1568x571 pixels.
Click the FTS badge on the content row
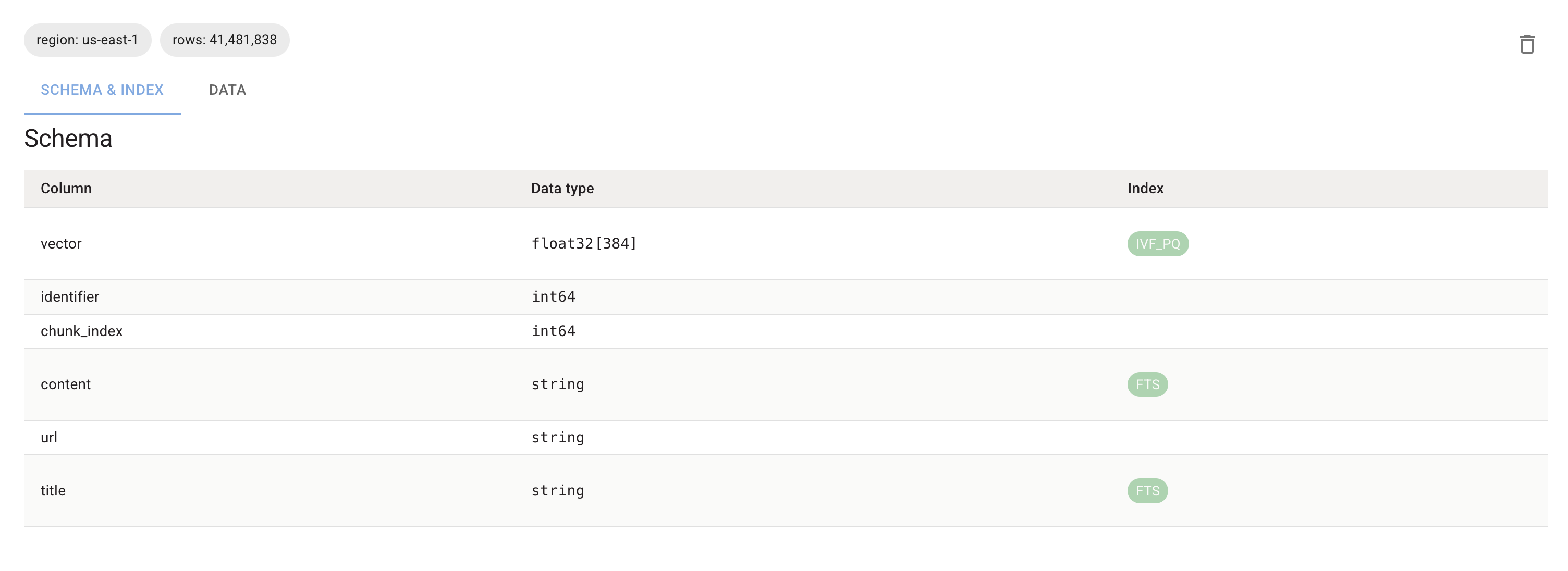tap(1147, 384)
